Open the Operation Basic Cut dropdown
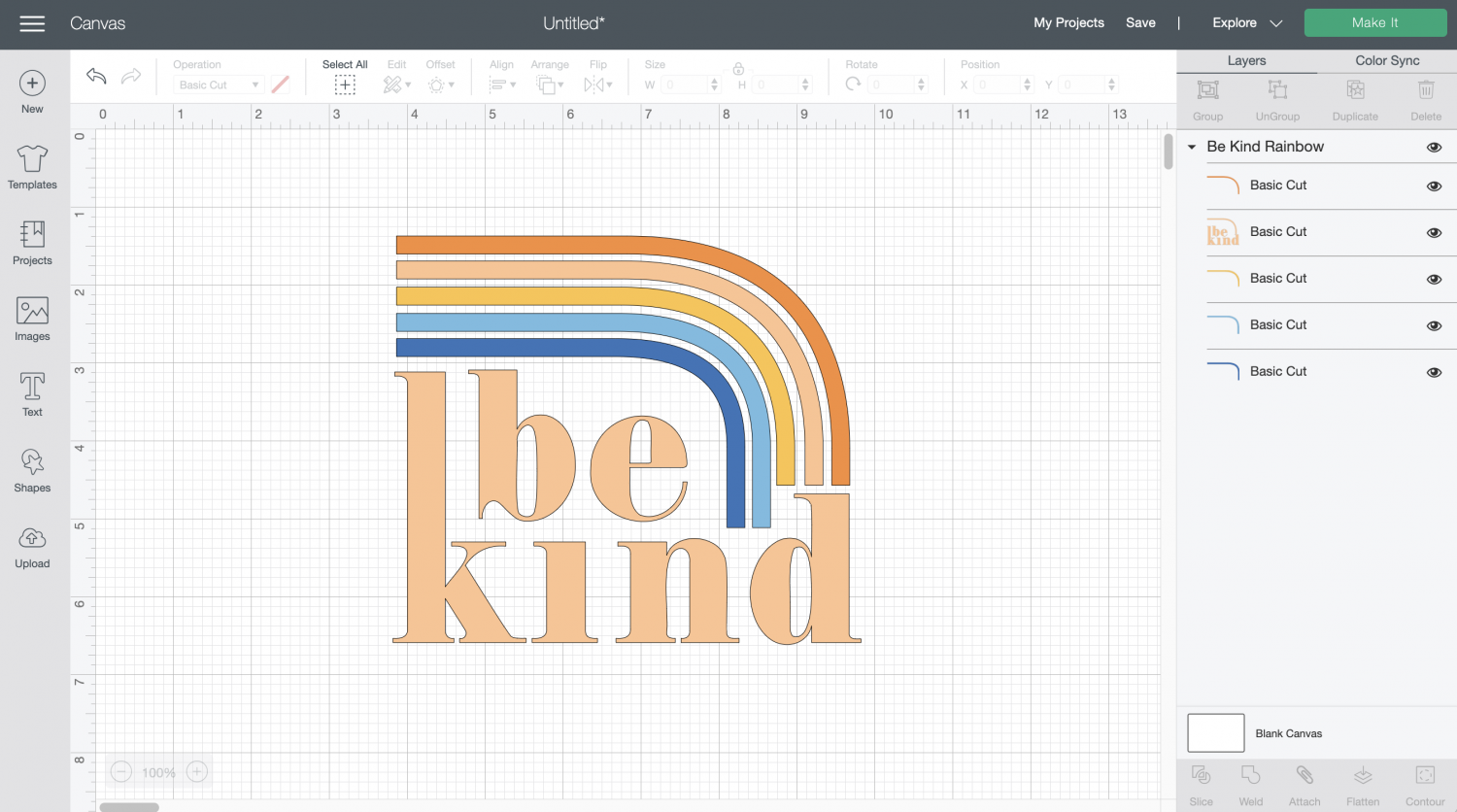1457x812 pixels. [218, 85]
